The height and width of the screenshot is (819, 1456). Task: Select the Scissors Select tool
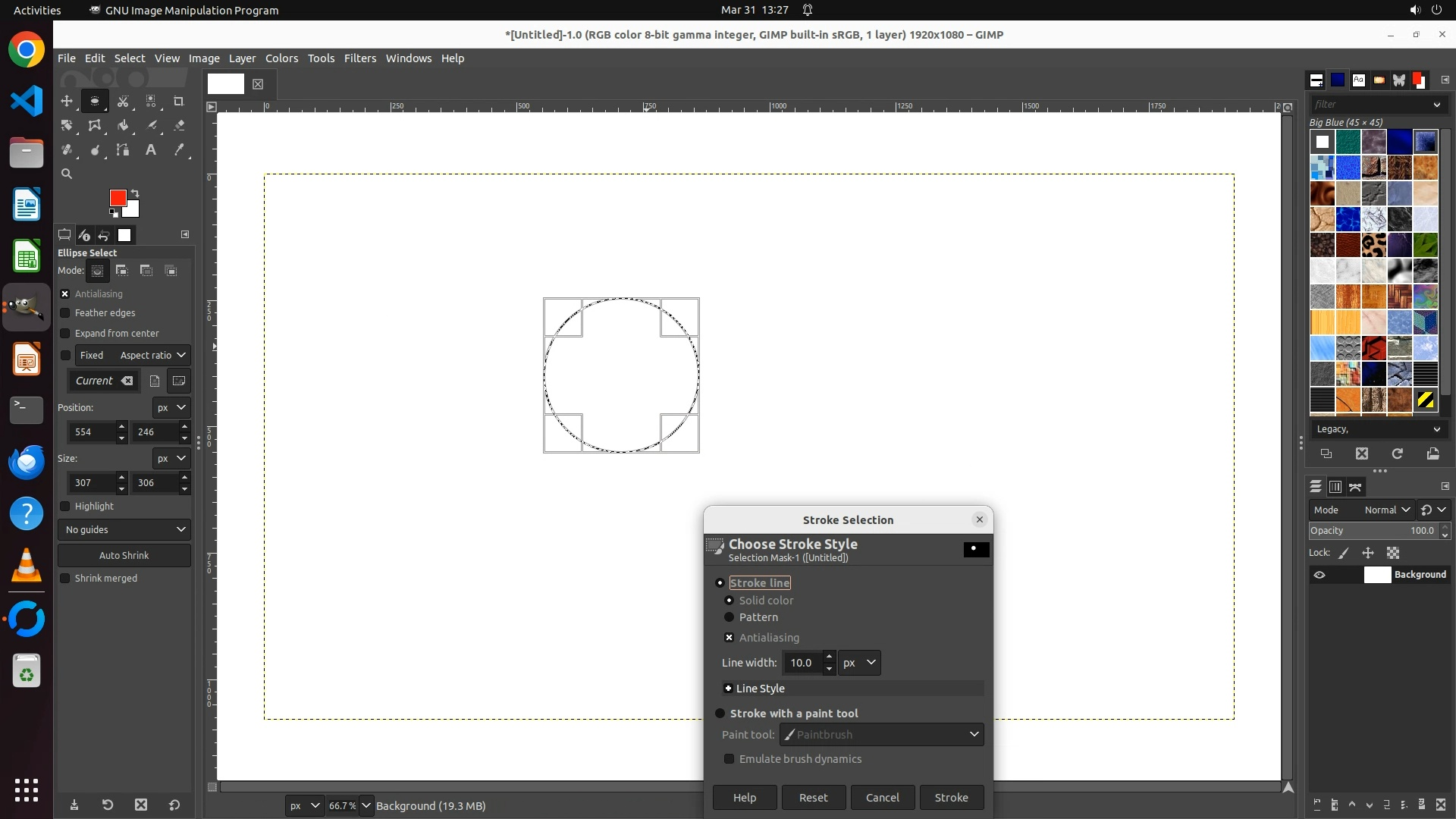click(x=123, y=101)
